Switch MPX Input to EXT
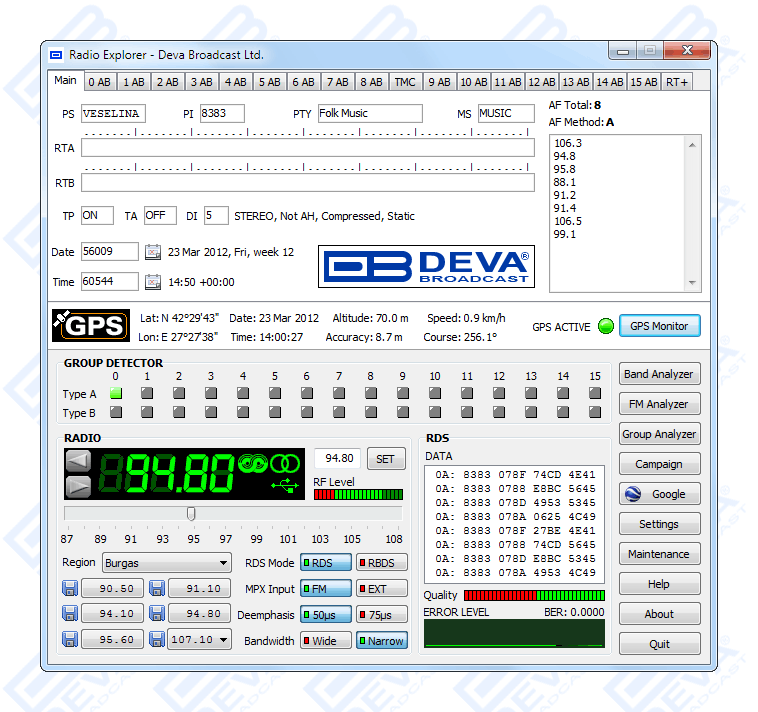The image size is (758, 712). point(382,589)
